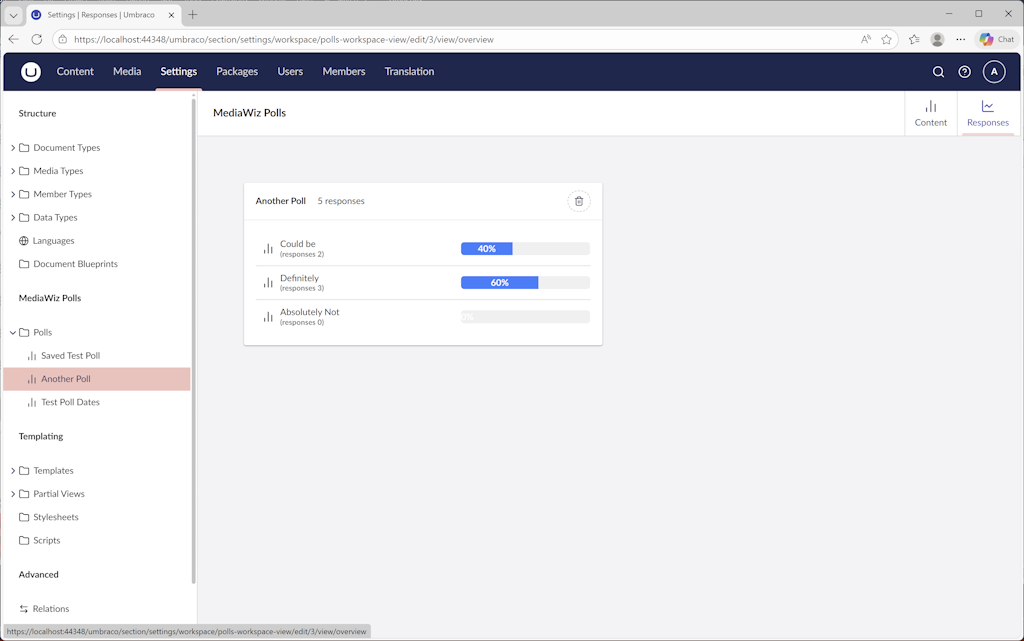Click the browser page refresh icon
The image size is (1024, 641).
point(37,40)
